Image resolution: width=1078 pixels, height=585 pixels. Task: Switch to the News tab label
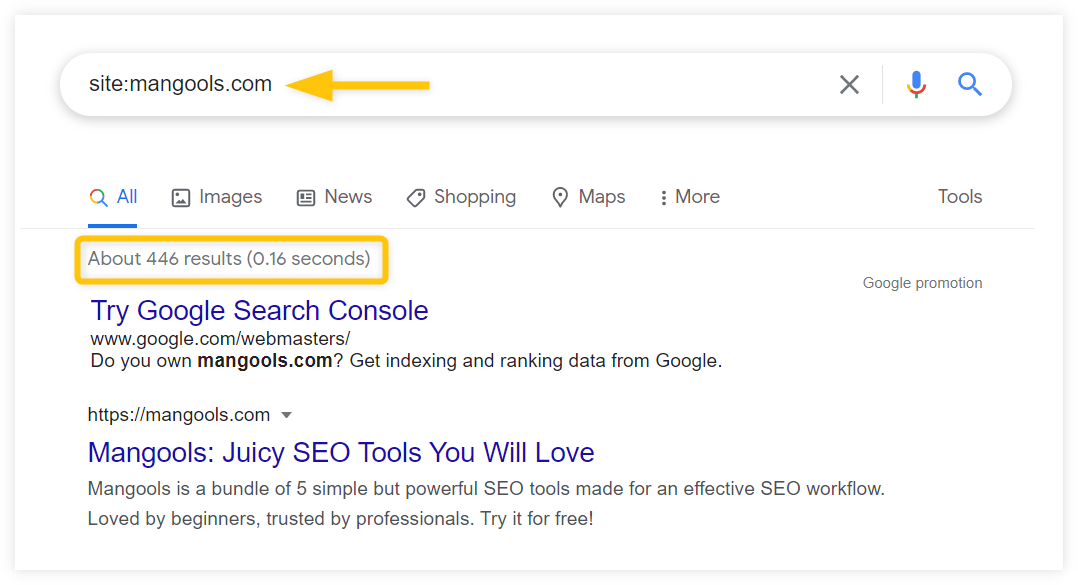(348, 197)
